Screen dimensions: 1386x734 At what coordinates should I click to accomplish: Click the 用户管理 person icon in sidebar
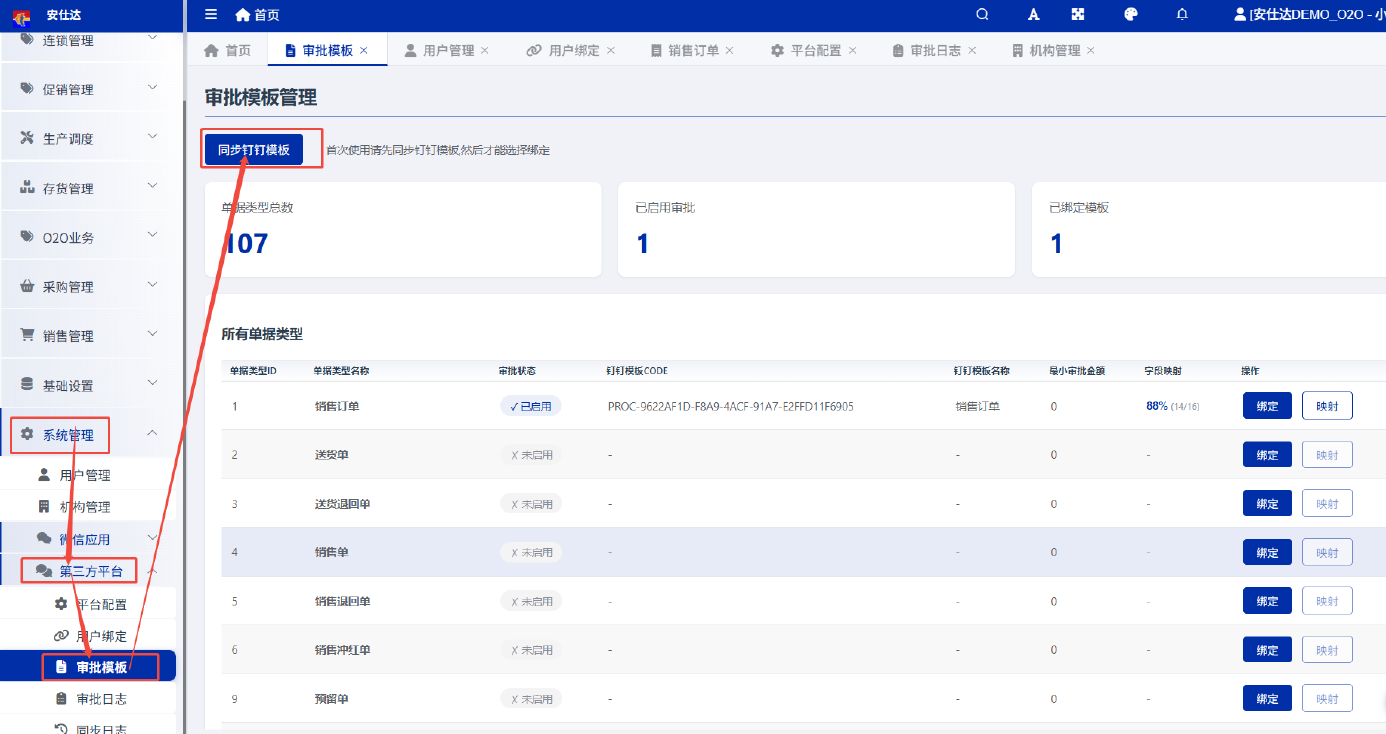(x=44, y=475)
